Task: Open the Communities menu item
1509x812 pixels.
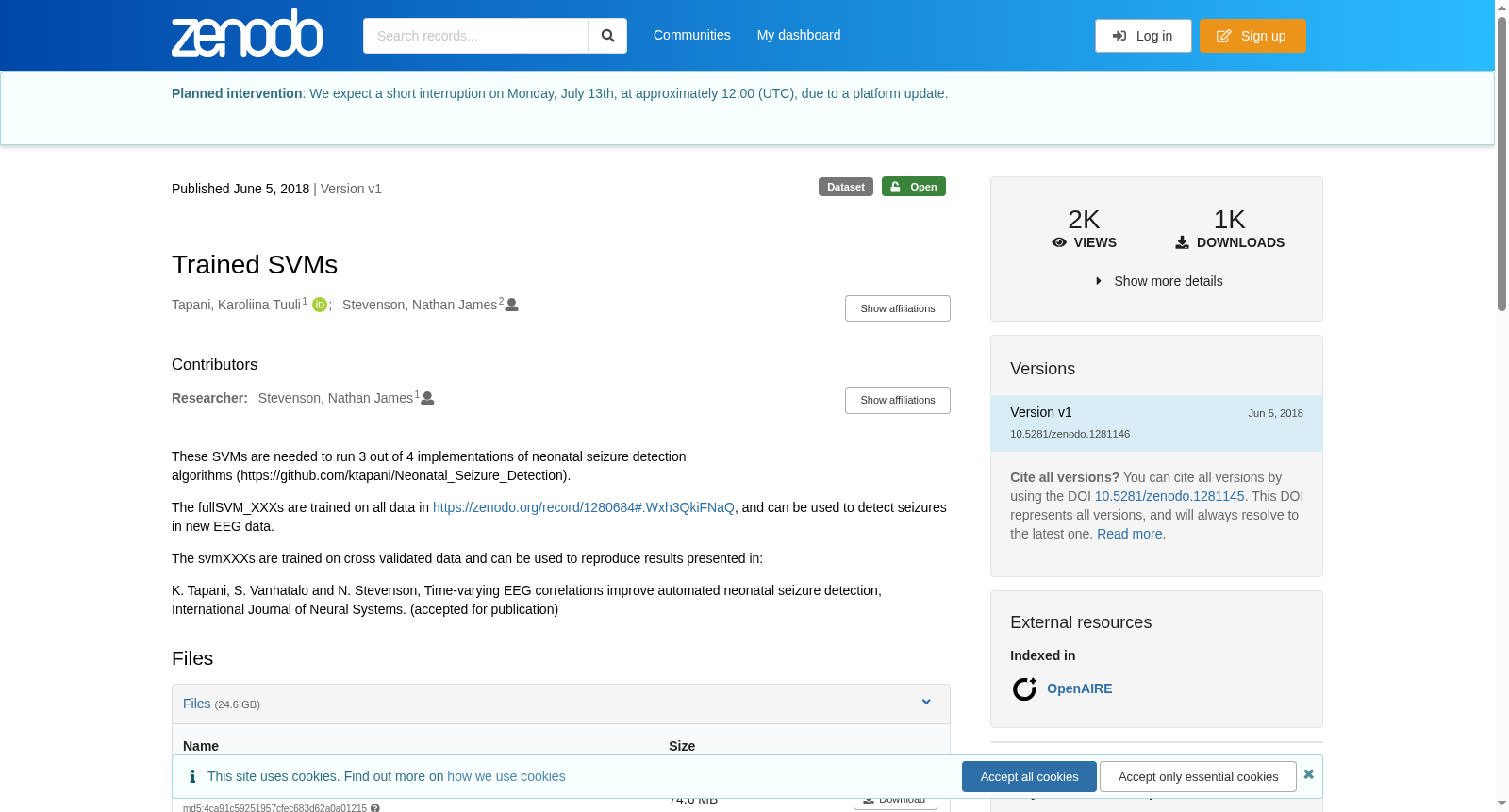Action: pos(692,35)
